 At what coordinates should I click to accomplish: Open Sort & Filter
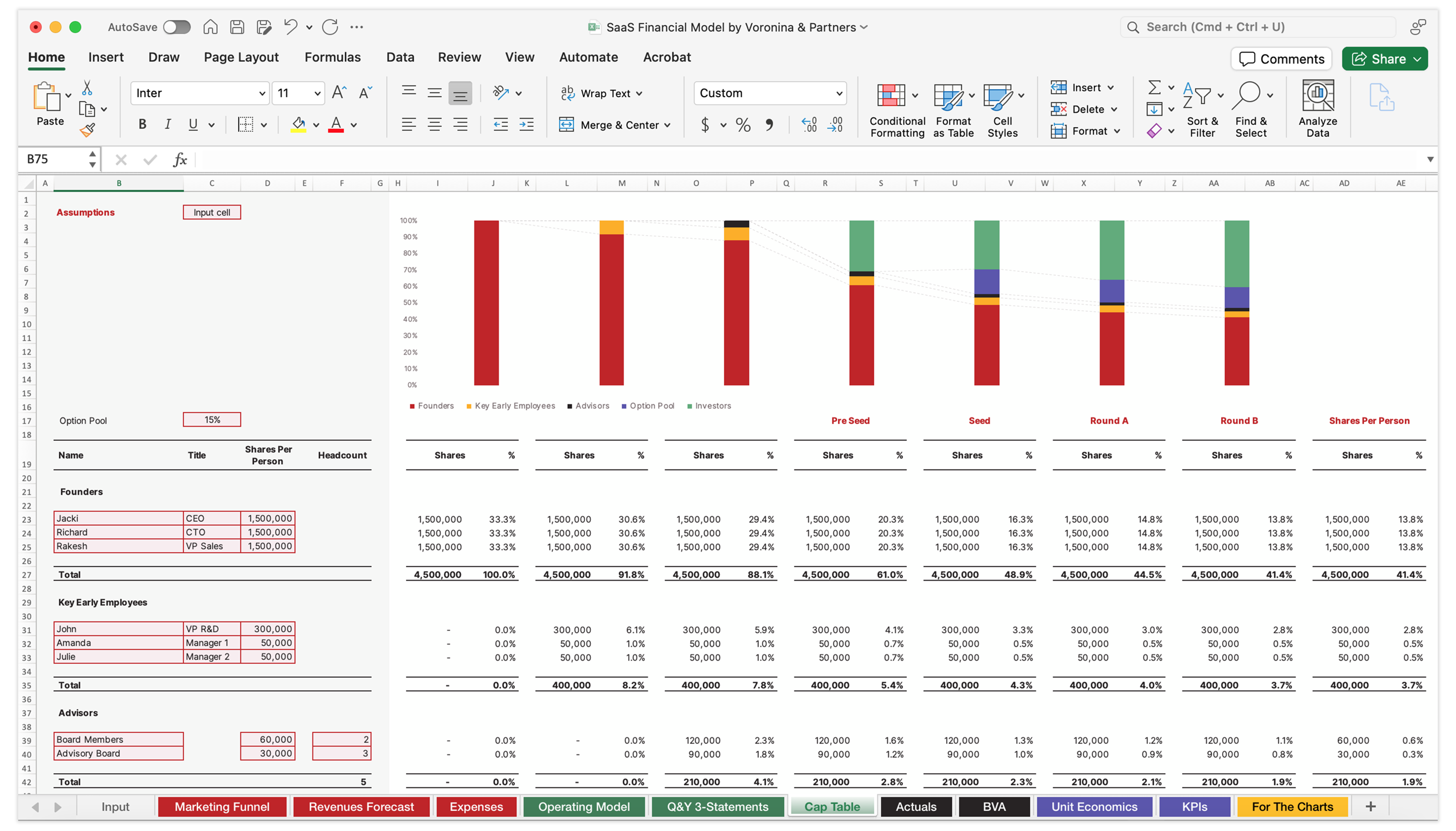[x=1202, y=110]
